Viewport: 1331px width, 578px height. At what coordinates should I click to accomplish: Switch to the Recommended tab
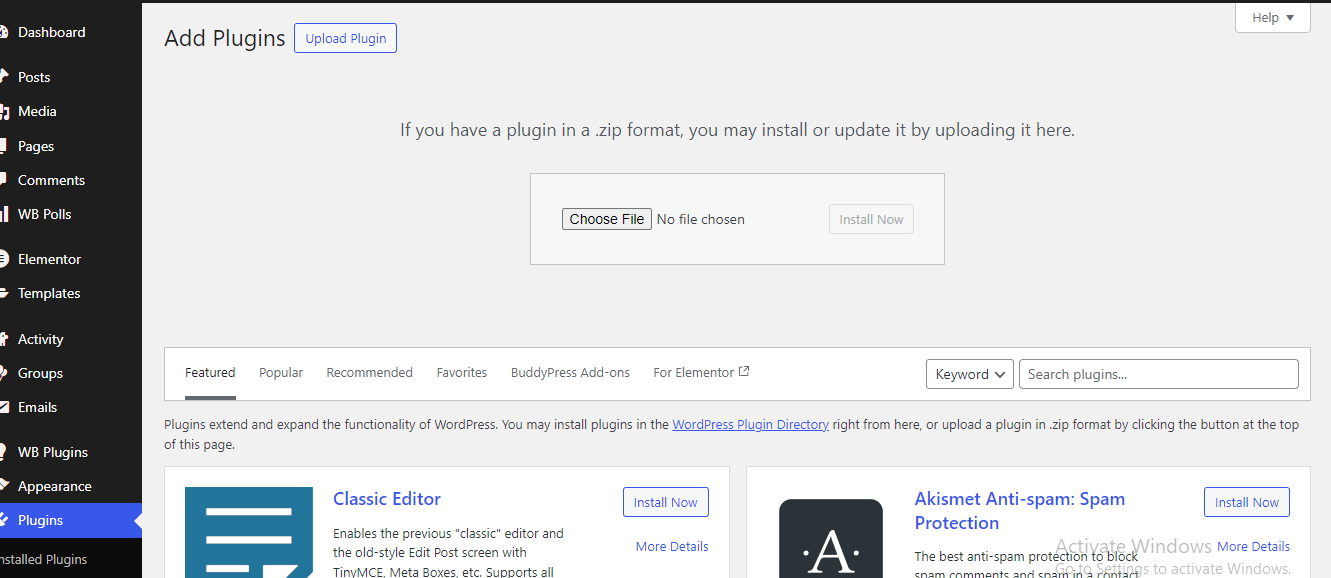(x=369, y=373)
